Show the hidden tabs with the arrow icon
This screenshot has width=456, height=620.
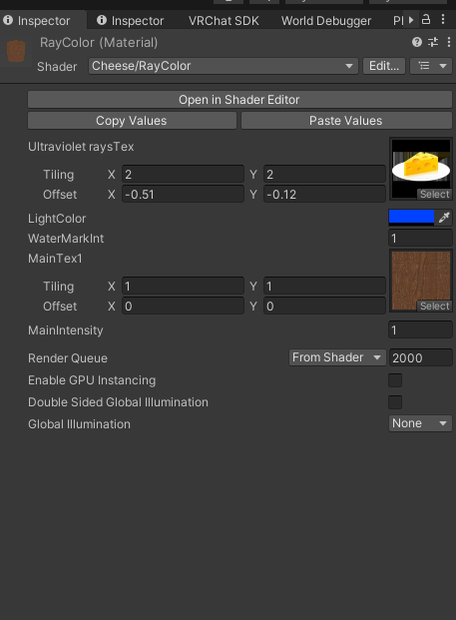click(411, 20)
